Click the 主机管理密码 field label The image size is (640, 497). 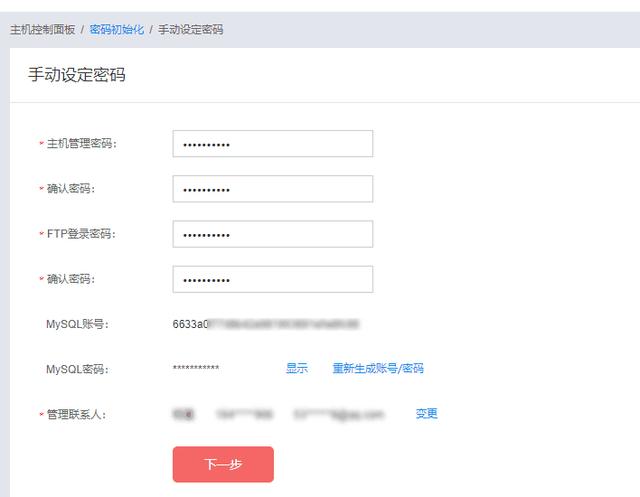click(82, 144)
